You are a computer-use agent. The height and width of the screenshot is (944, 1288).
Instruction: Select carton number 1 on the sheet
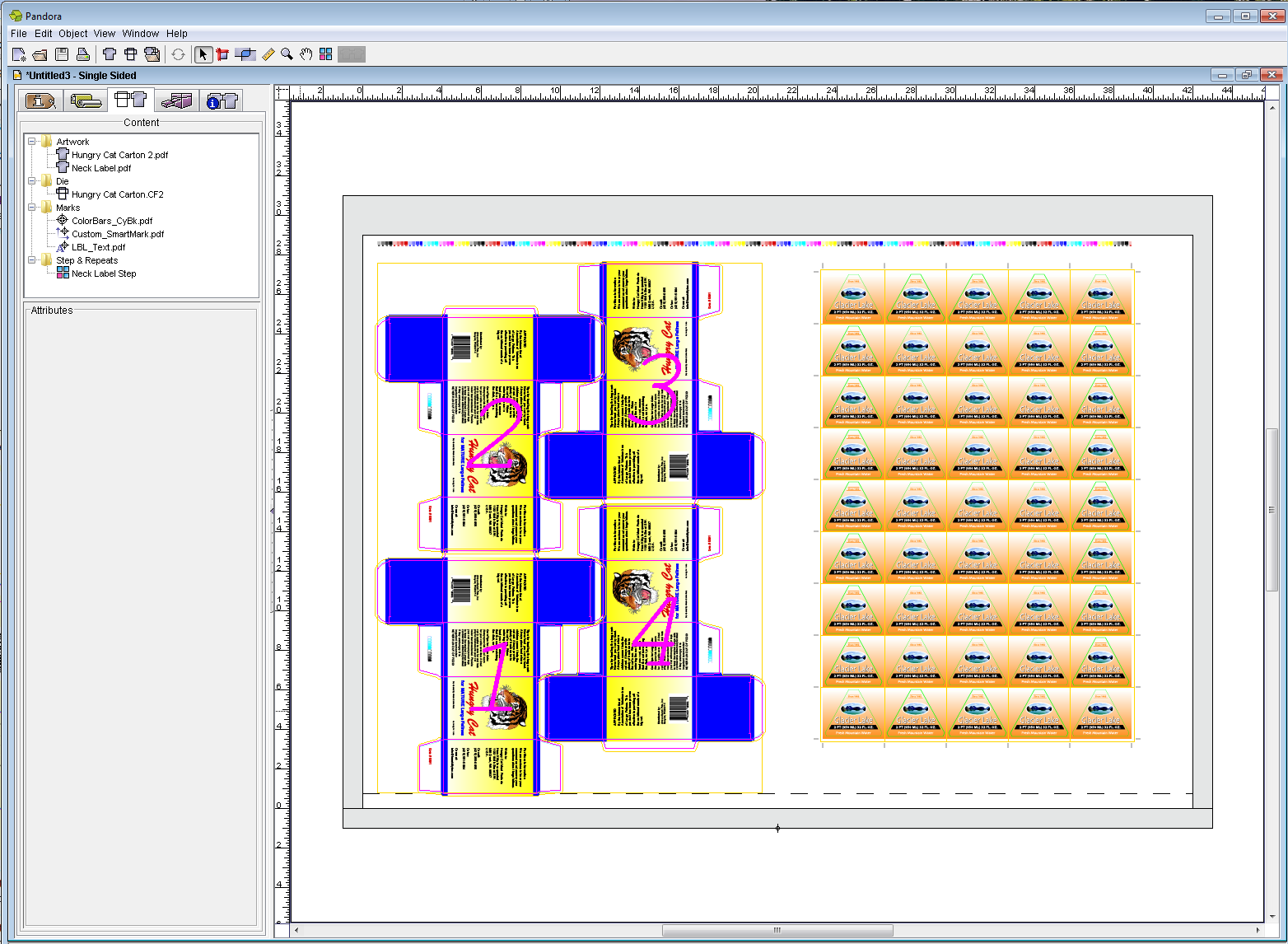click(x=490, y=675)
